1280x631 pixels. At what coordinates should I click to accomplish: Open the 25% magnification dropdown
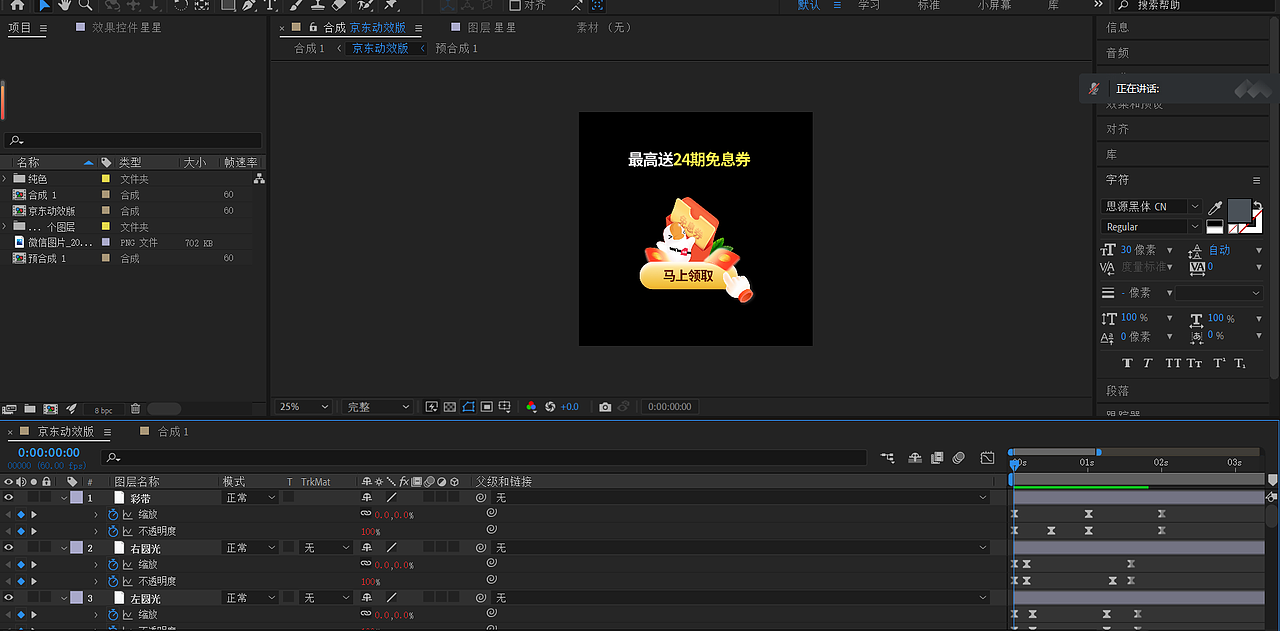(x=304, y=407)
